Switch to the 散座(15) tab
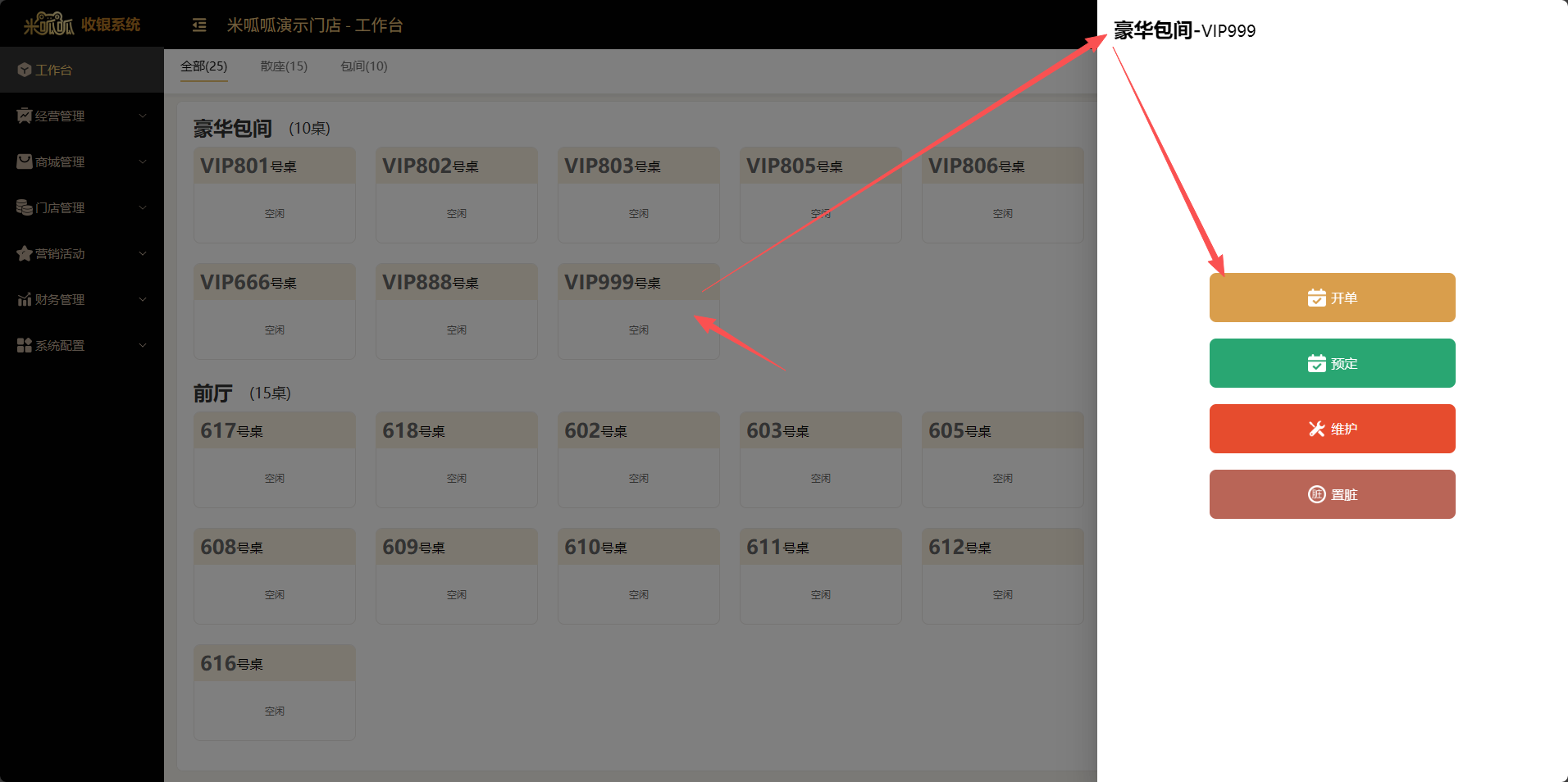 pyautogui.click(x=284, y=66)
